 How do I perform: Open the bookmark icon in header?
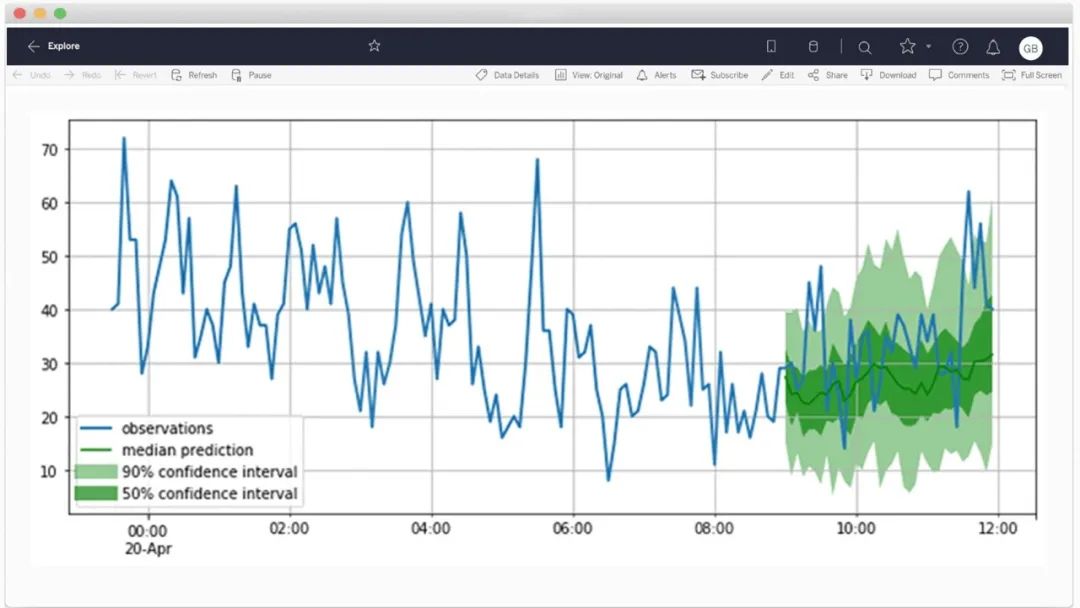[x=771, y=46]
